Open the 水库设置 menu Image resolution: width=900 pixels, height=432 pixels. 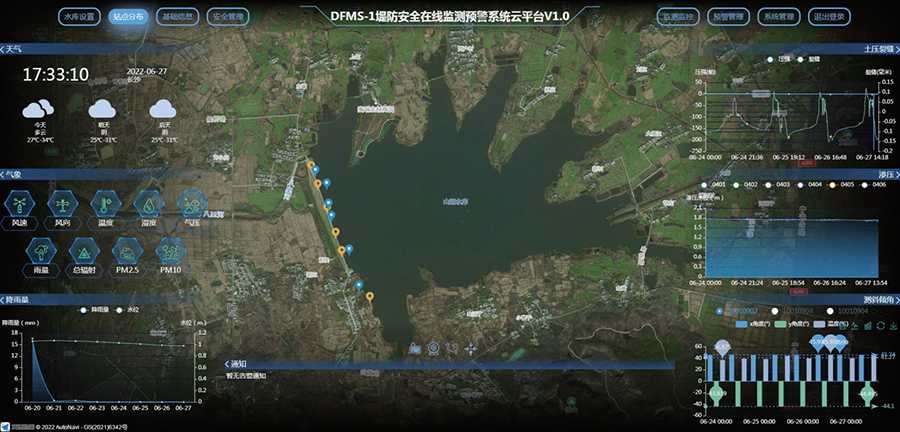point(78,17)
